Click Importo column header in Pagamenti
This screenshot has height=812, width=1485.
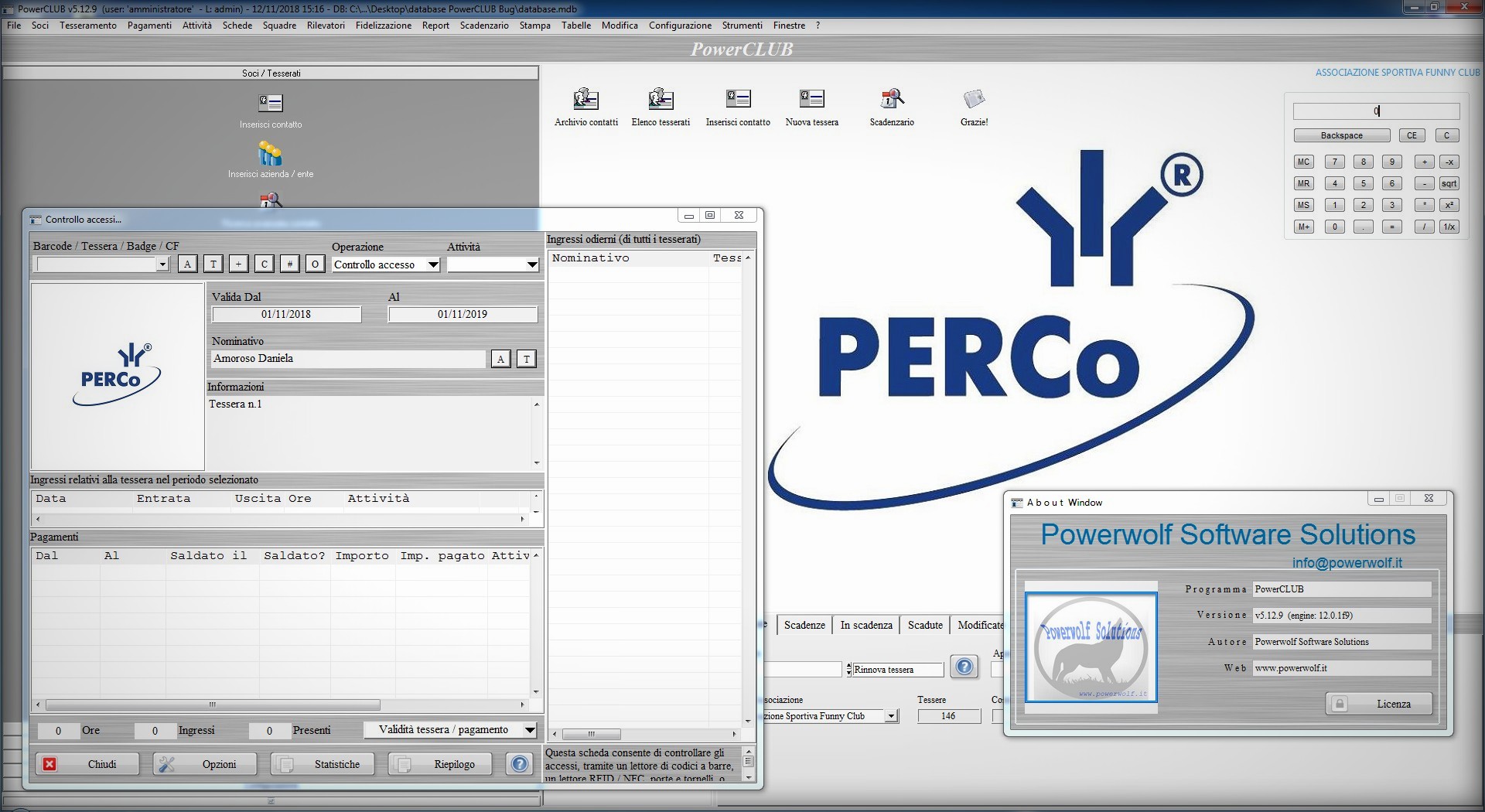pyautogui.click(x=362, y=555)
